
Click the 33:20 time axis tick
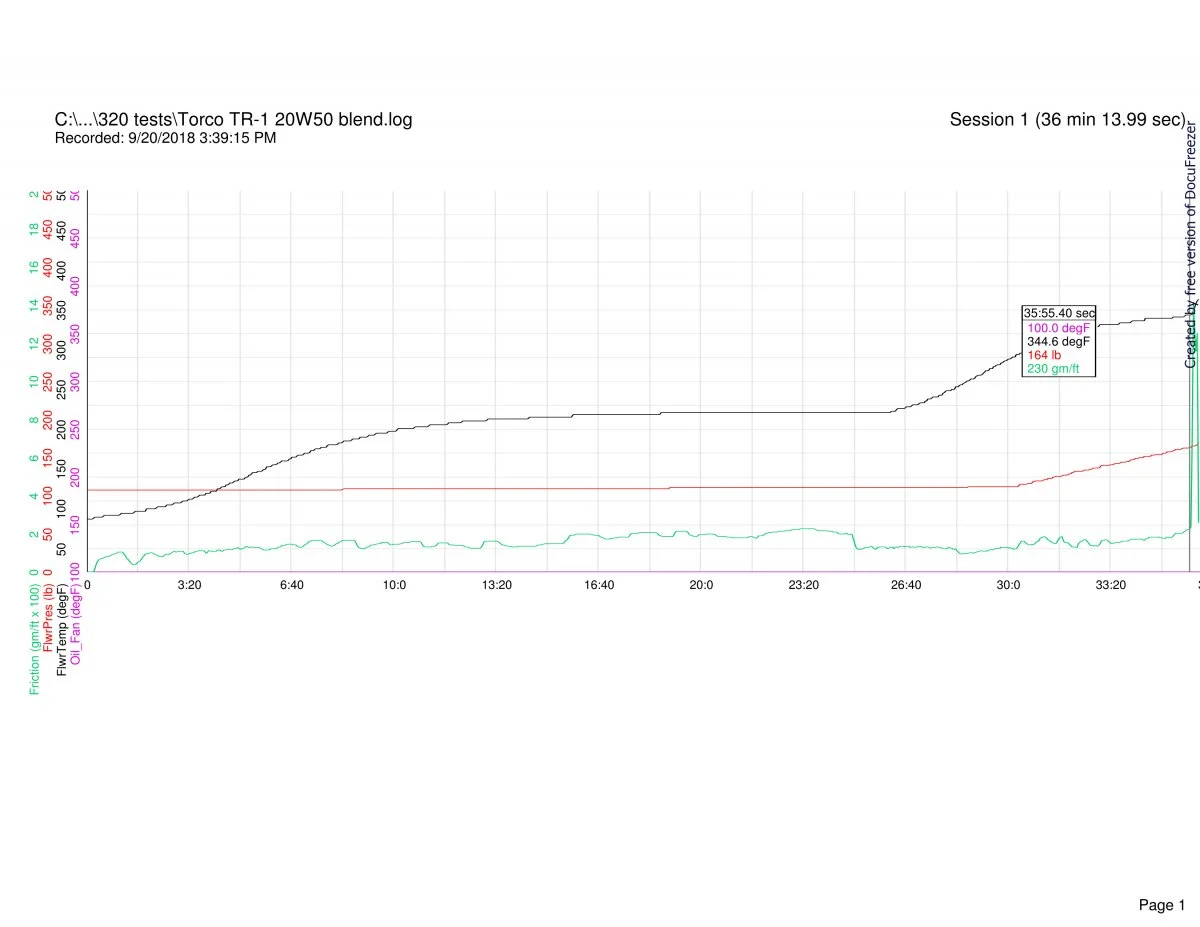1111,585
